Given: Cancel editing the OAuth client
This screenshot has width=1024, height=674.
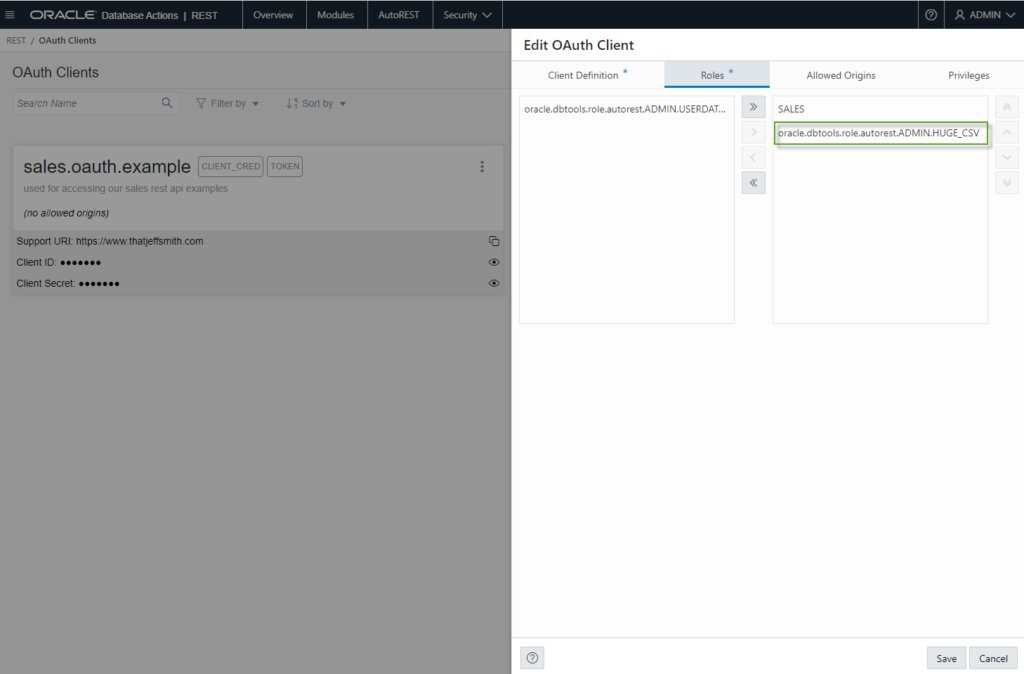Looking at the screenshot, I should (x=993, y=658).
